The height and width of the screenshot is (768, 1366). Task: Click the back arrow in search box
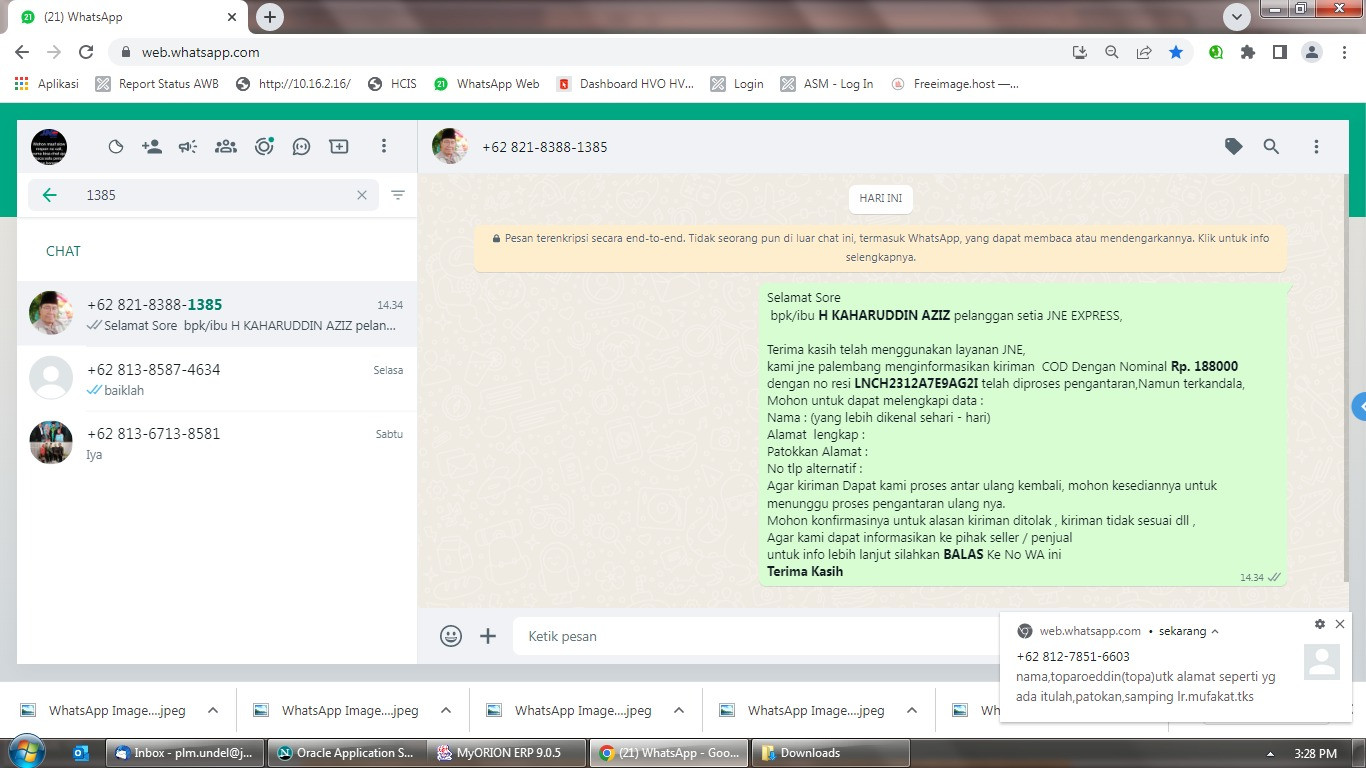[x=49, y=195]
